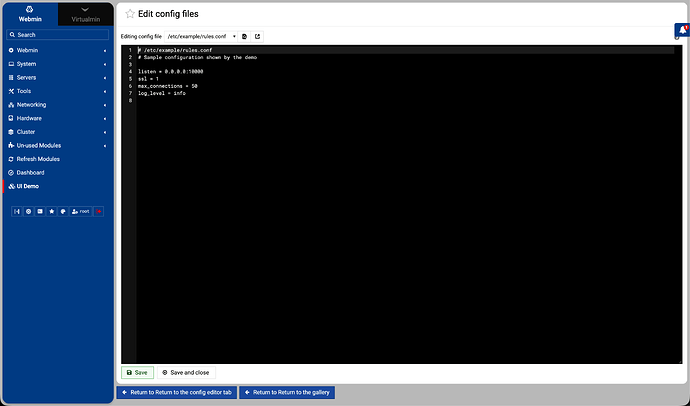Click the magnifier icon in Search box
This screenshot has width=690, height=406.
(x=12, y=35)
